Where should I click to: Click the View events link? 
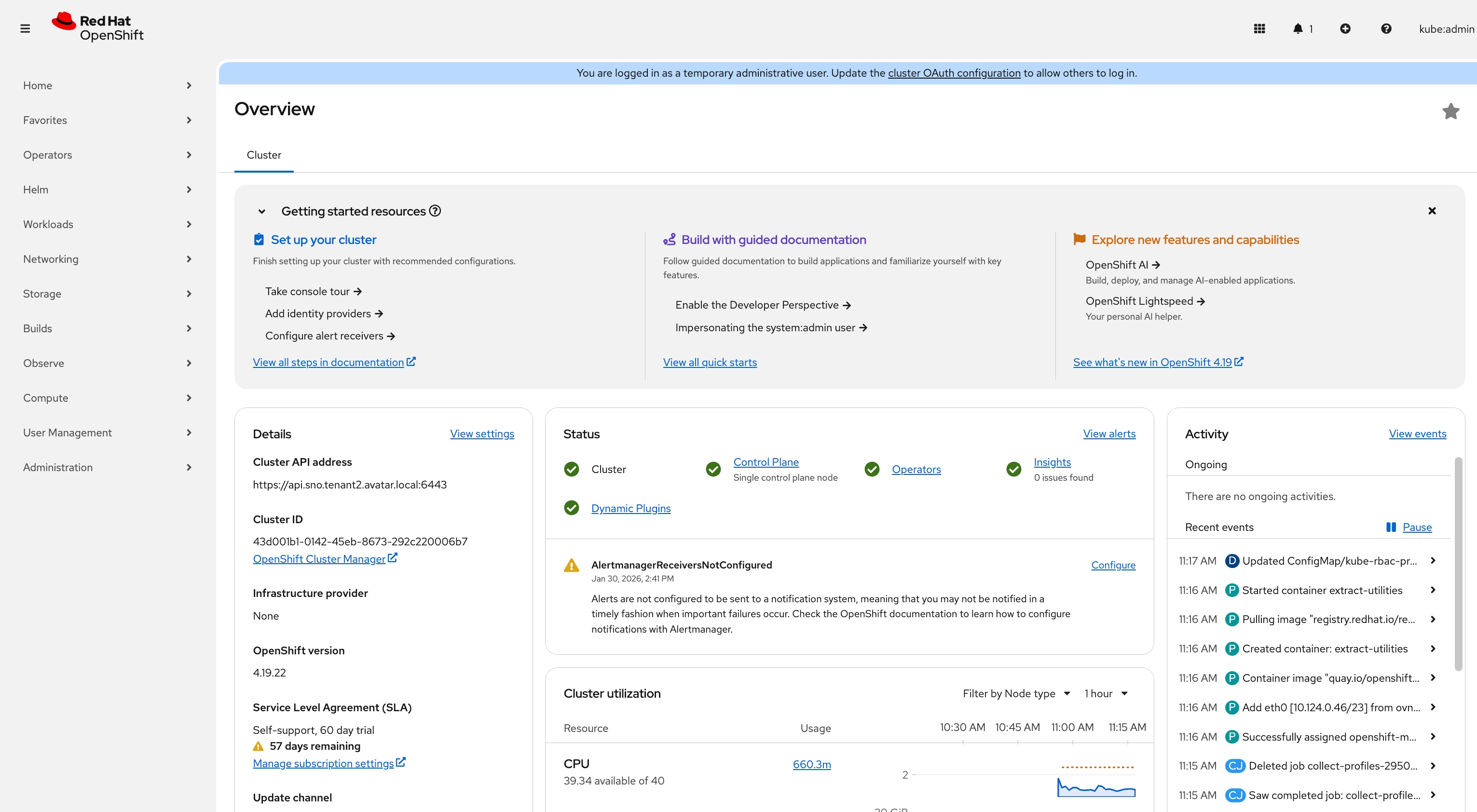coord(1417,434)
